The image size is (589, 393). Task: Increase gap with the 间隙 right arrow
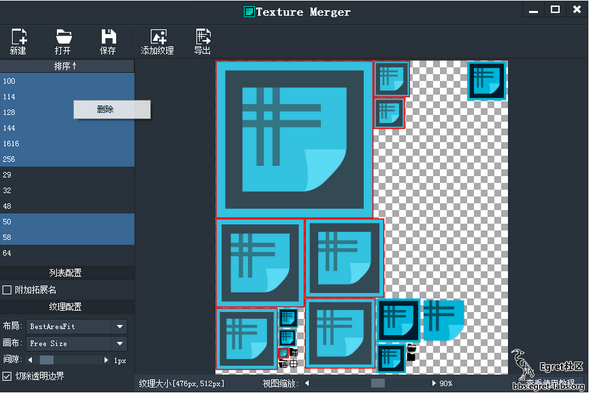[x=106, y=360]
